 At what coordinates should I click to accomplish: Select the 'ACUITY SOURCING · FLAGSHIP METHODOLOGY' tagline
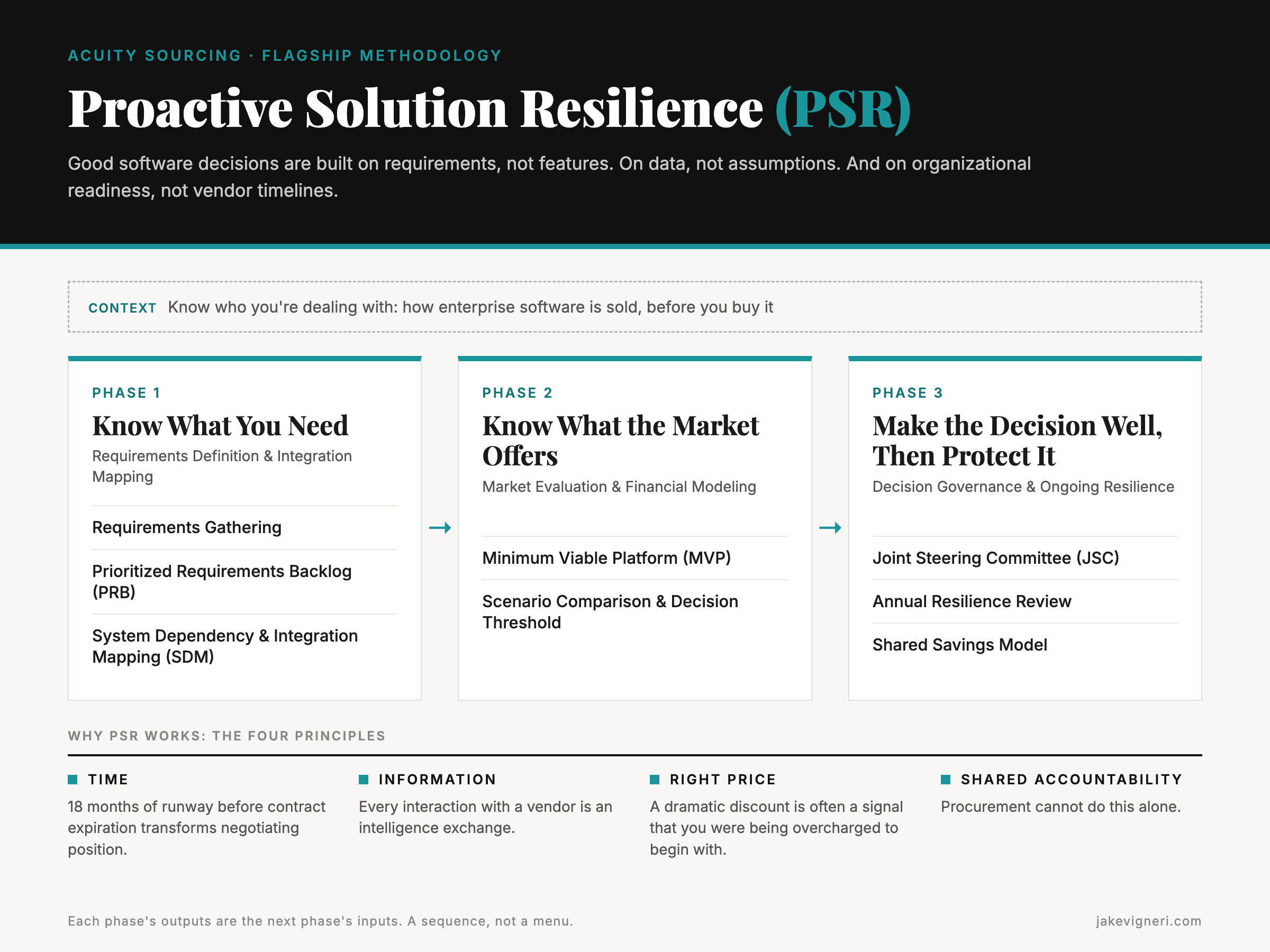pyautogui.click(x=285, y=56)
